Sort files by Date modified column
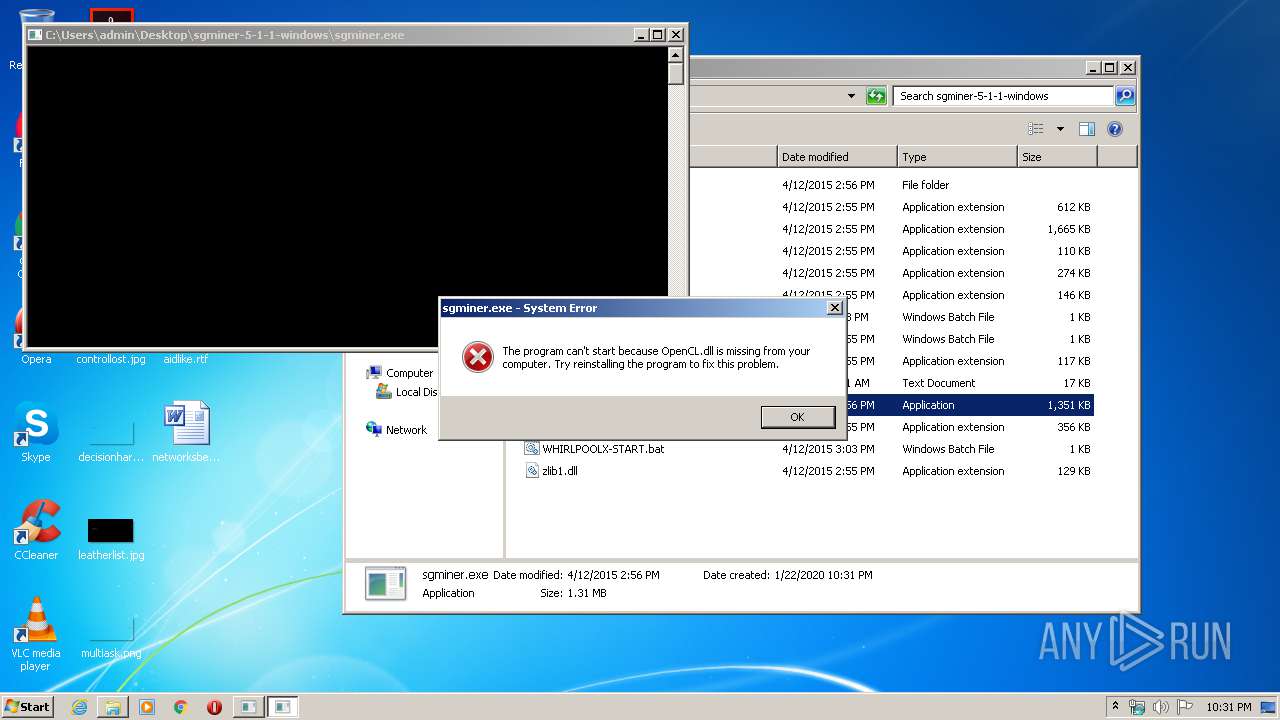Image resolution: width=1280 pixels, height=720 pixels. click(x=837, y=157)
